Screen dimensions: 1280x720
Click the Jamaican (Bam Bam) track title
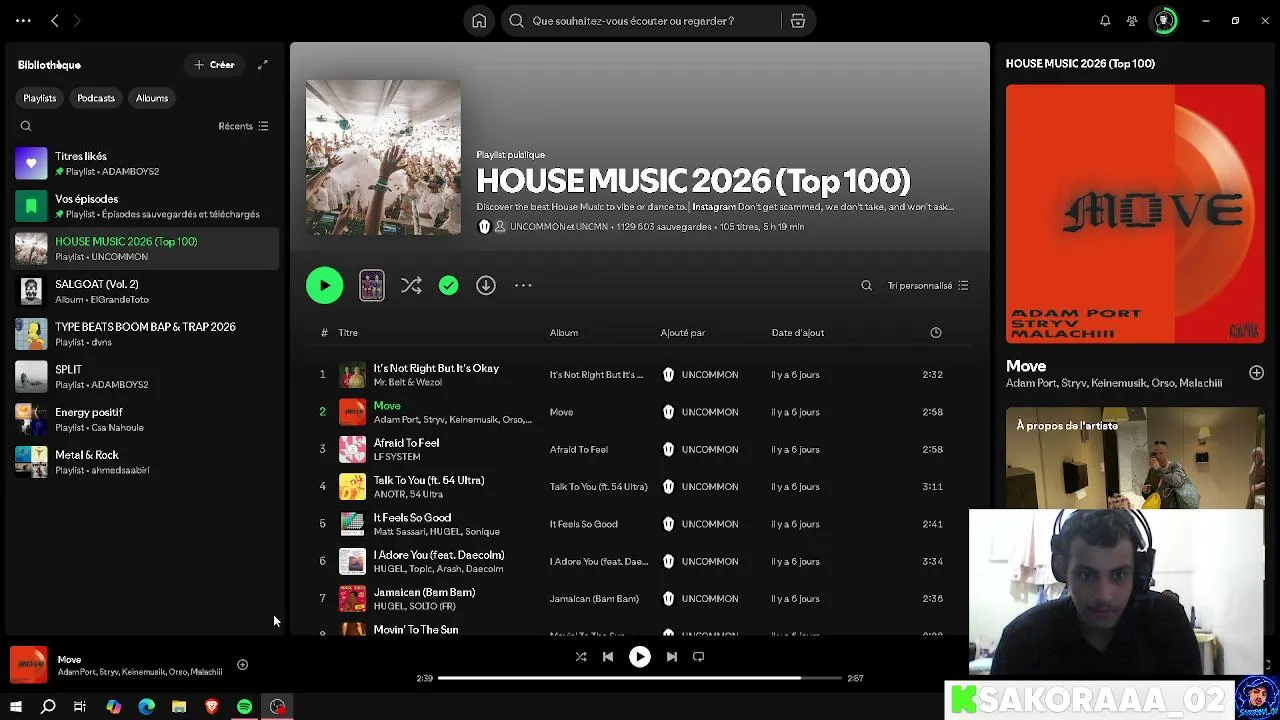coord(424,592)
